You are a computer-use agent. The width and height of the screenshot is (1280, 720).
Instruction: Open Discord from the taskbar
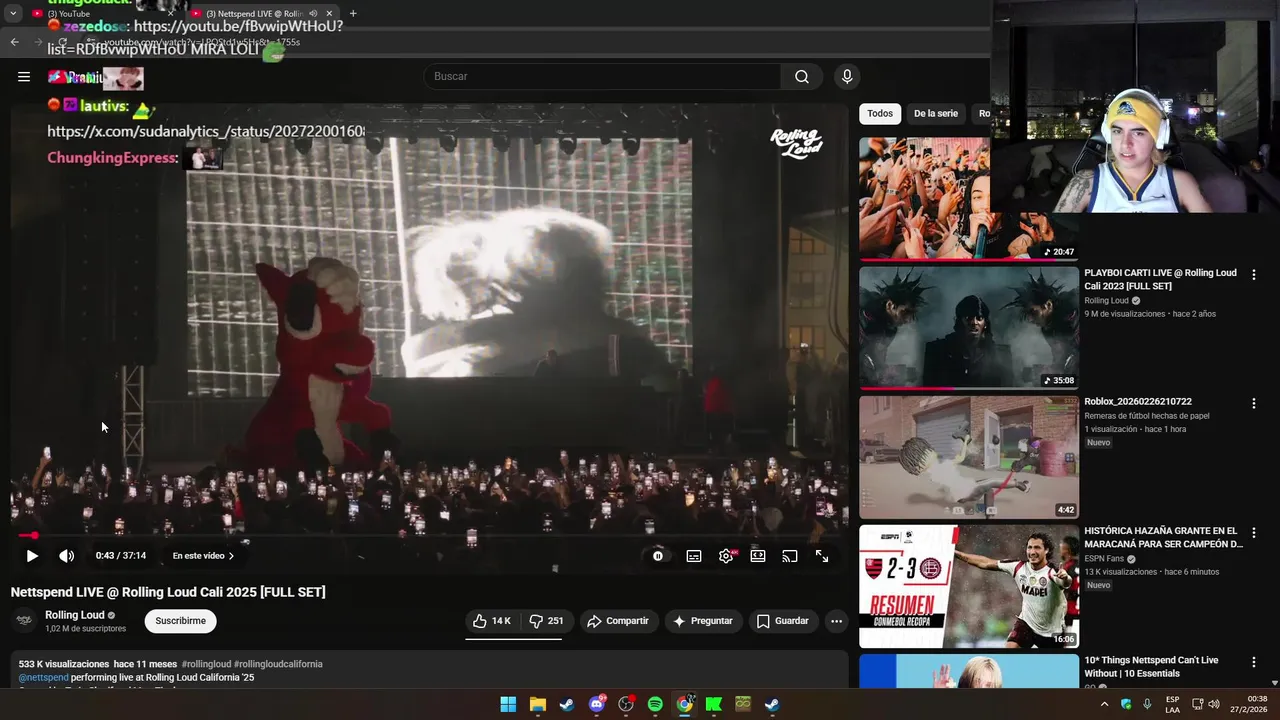pyautogui.click(x=597, y=704)
